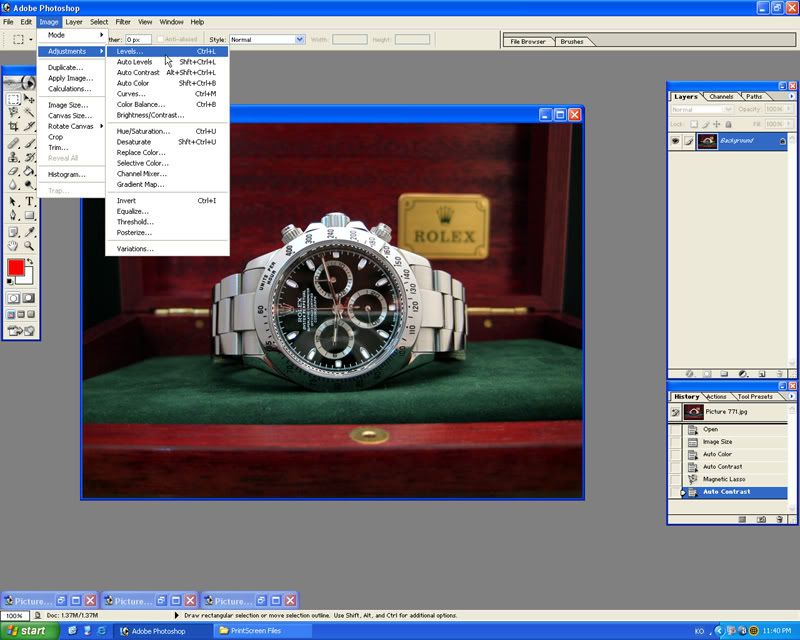This screenshot has width=800, height=640.
Task: Open the layer Opacity slider arrow
Action: pos(789,109)
